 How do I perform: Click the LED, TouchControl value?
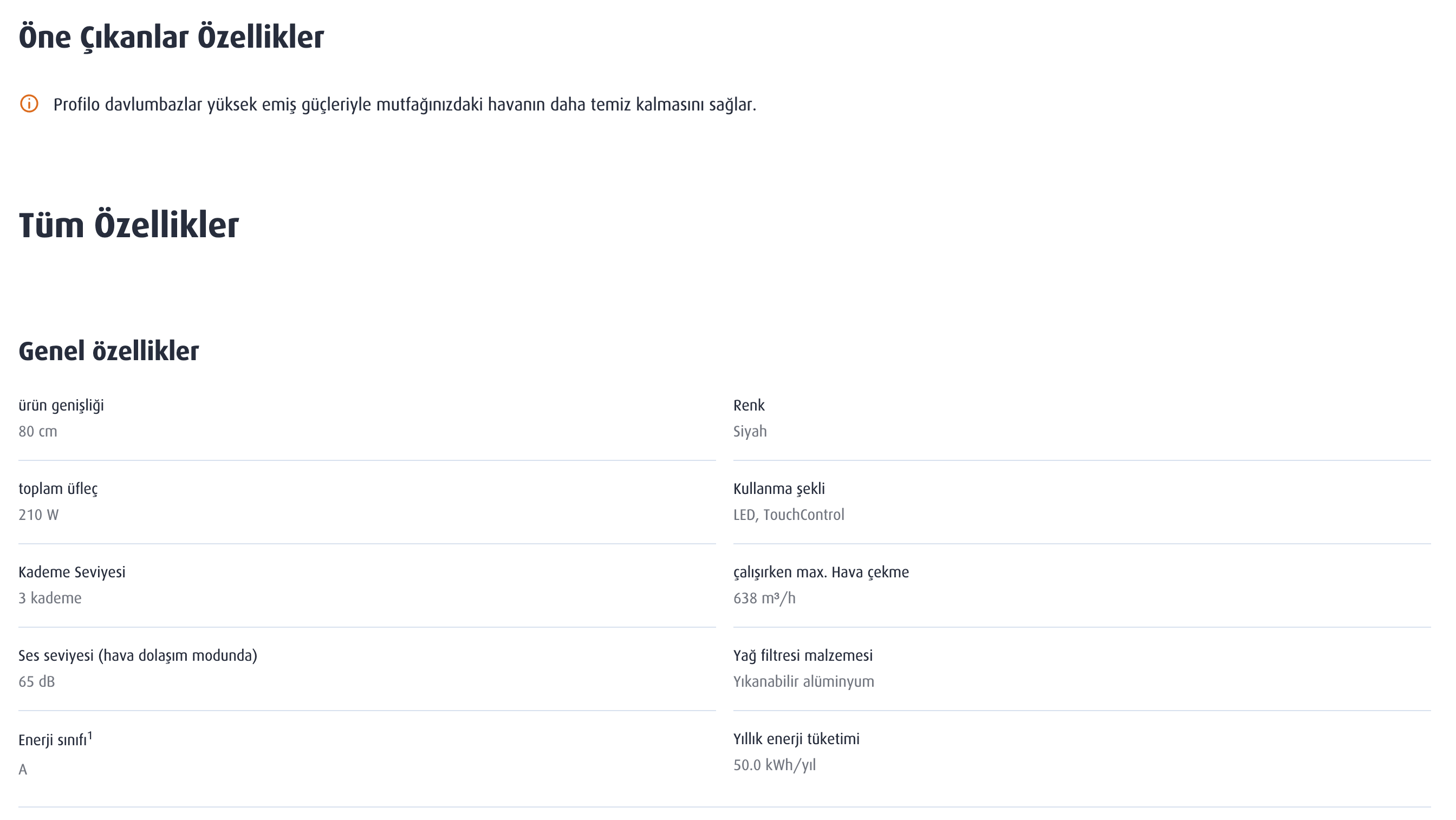(x=789, y=515)
